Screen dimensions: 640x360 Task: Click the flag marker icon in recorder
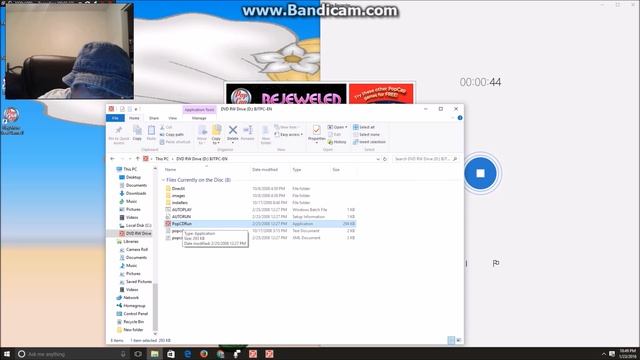tap(496, 263)
